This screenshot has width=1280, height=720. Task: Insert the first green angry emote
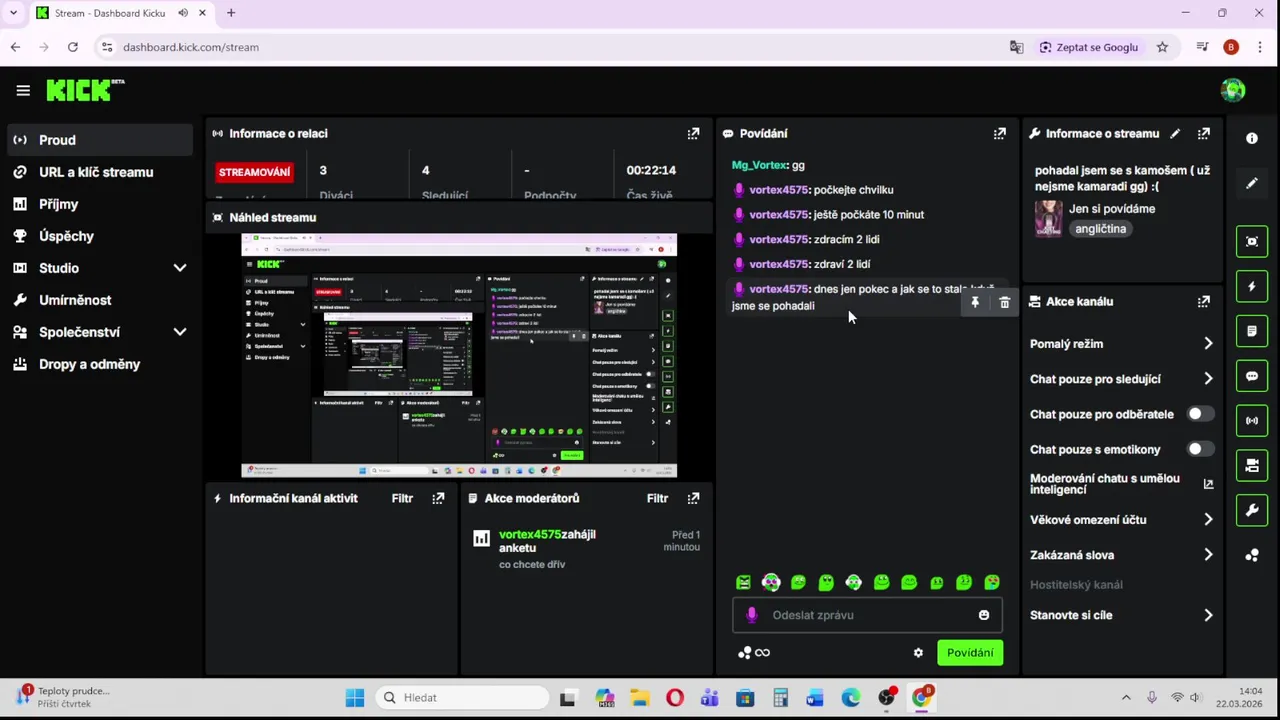(x=744, y=582)
